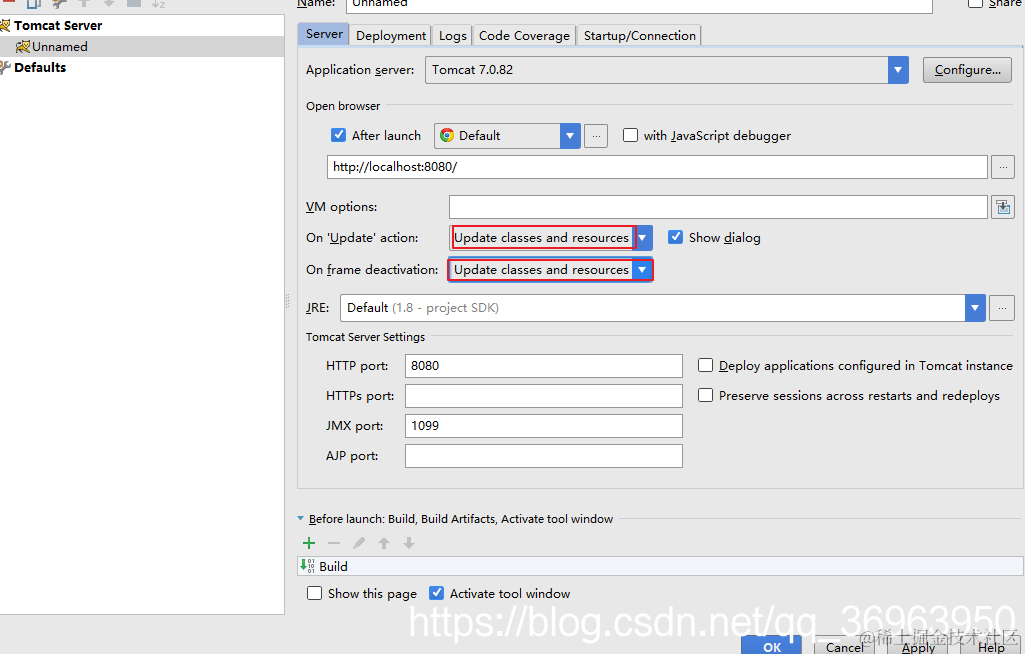Click the browse button next to the browser dropdown
This screenshot has width=1025, height=654.
pos(596,136)
